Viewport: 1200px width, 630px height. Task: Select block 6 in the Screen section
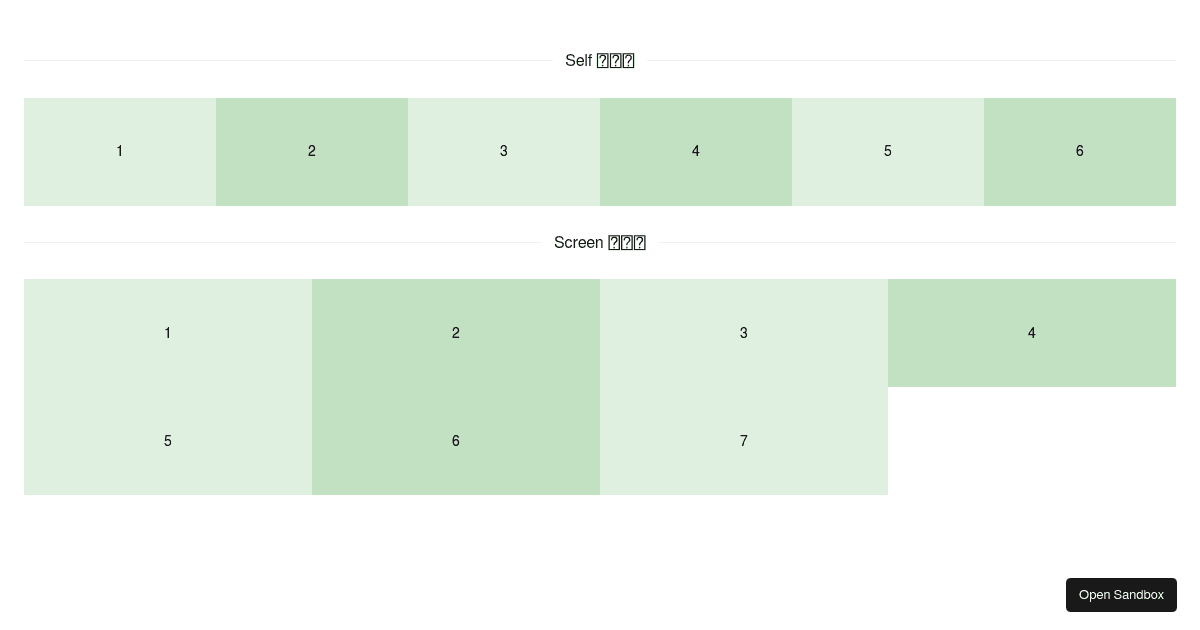456,441
